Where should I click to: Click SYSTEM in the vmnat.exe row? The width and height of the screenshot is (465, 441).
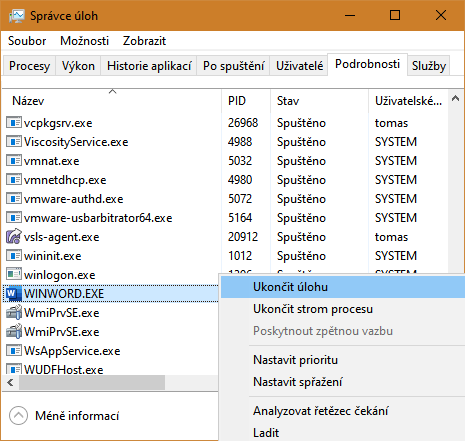[396, 161]
